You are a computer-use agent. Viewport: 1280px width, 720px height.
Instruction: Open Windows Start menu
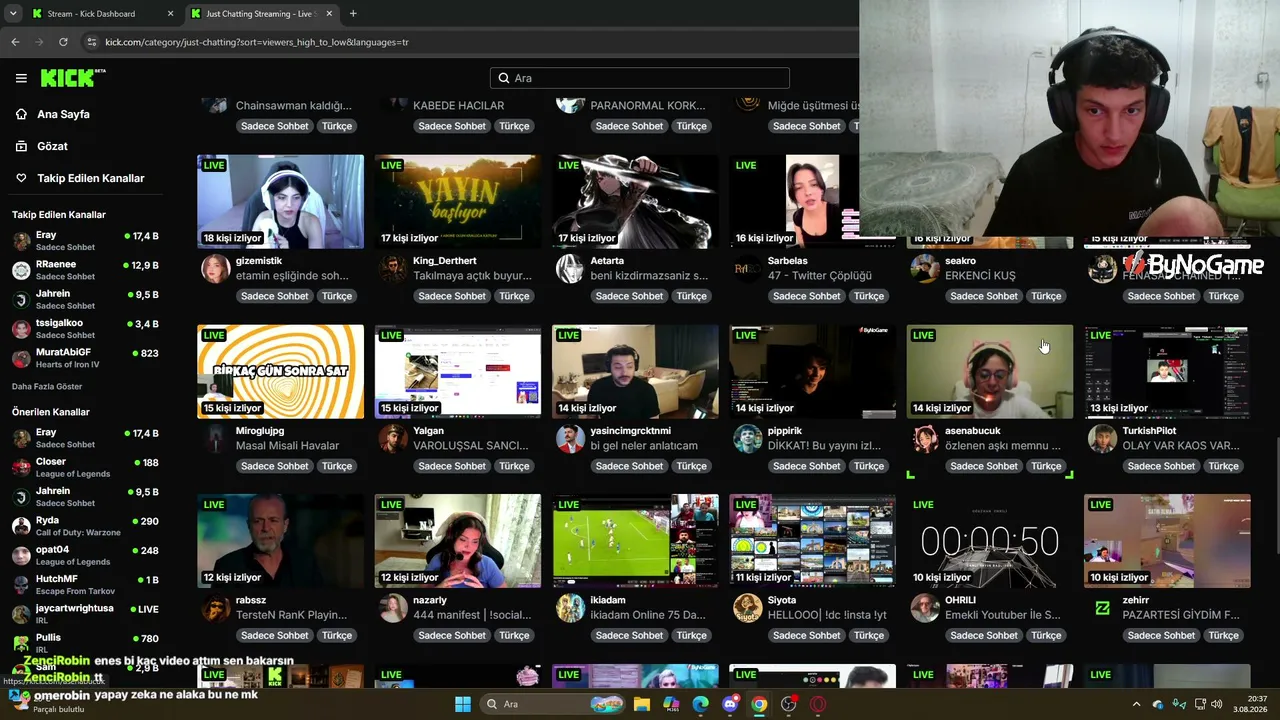pos(463,704)
